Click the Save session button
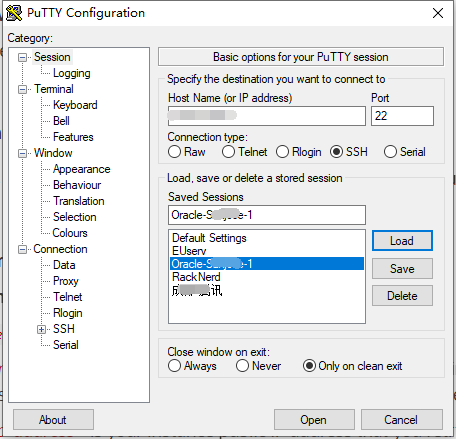 (402, 269)
